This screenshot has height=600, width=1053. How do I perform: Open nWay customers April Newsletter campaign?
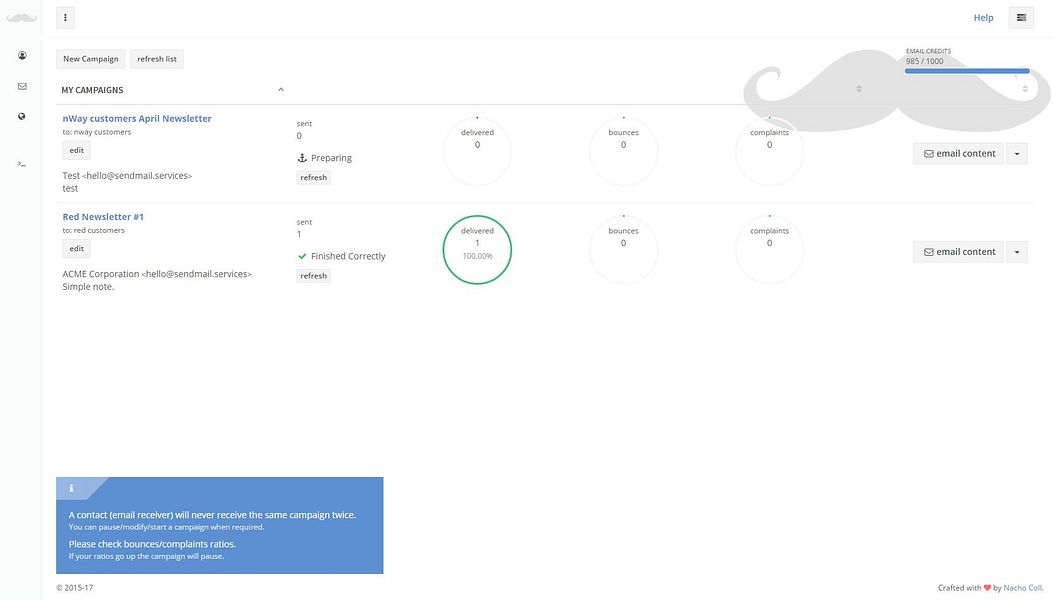[137, 118]
